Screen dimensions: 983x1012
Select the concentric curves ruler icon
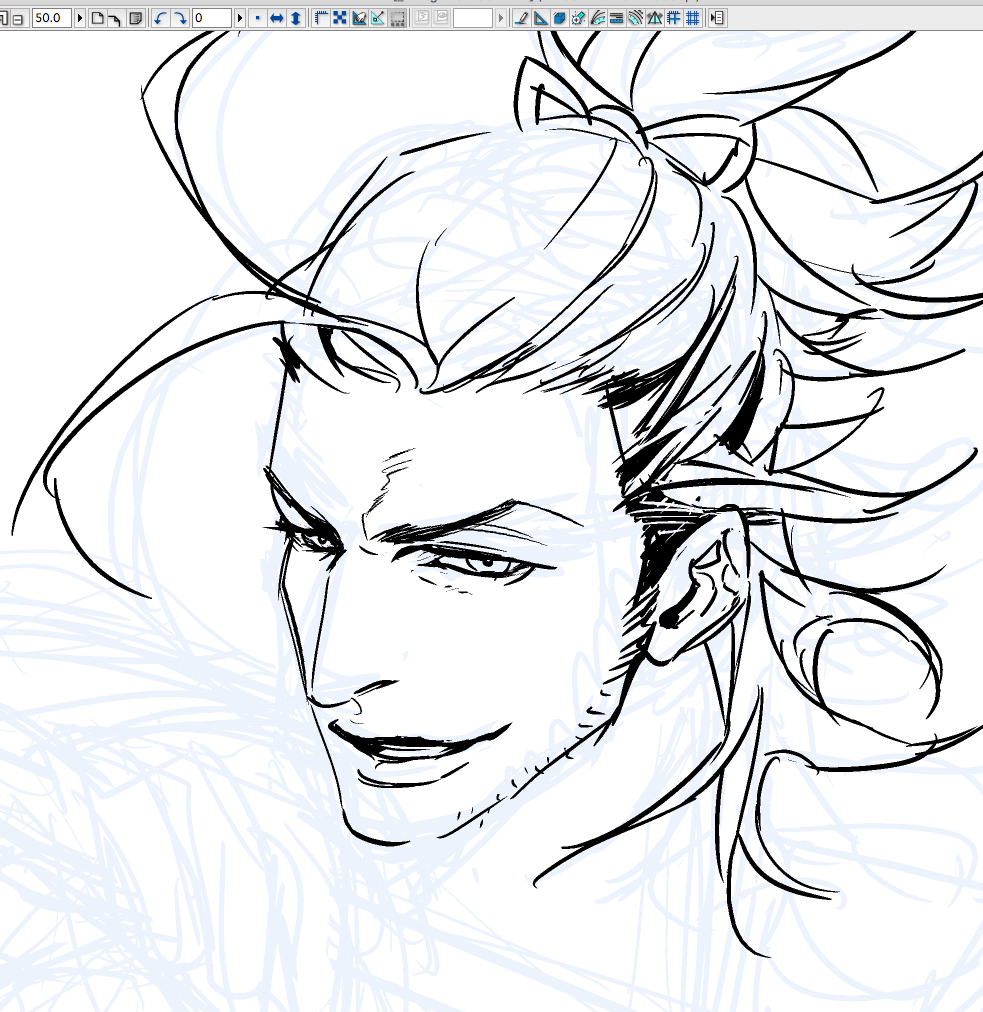(x=636, y=18)
